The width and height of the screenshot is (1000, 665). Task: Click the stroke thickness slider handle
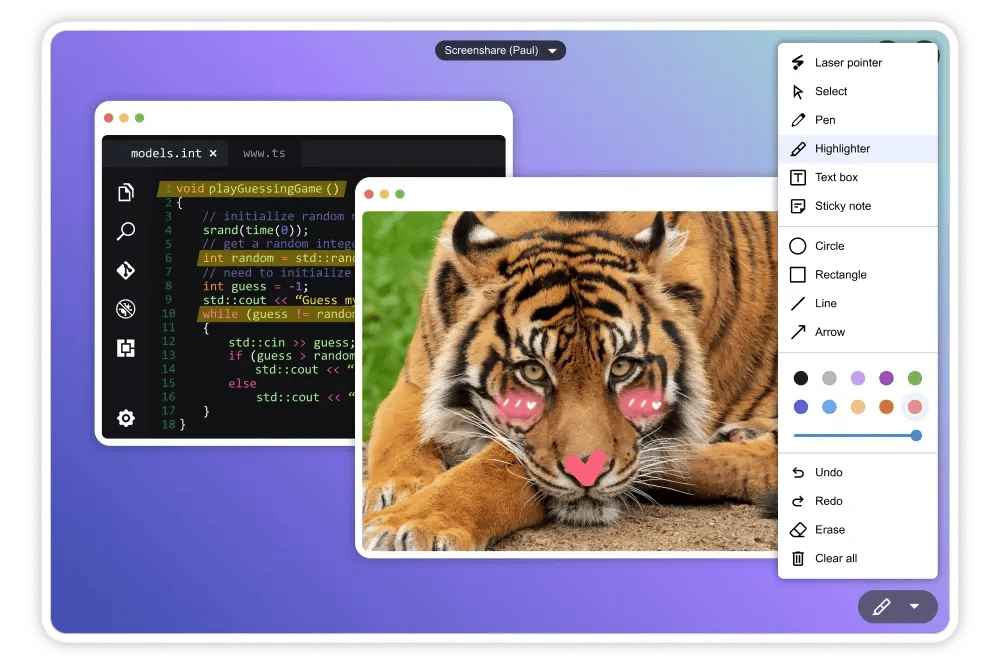[x=916, y=435]
